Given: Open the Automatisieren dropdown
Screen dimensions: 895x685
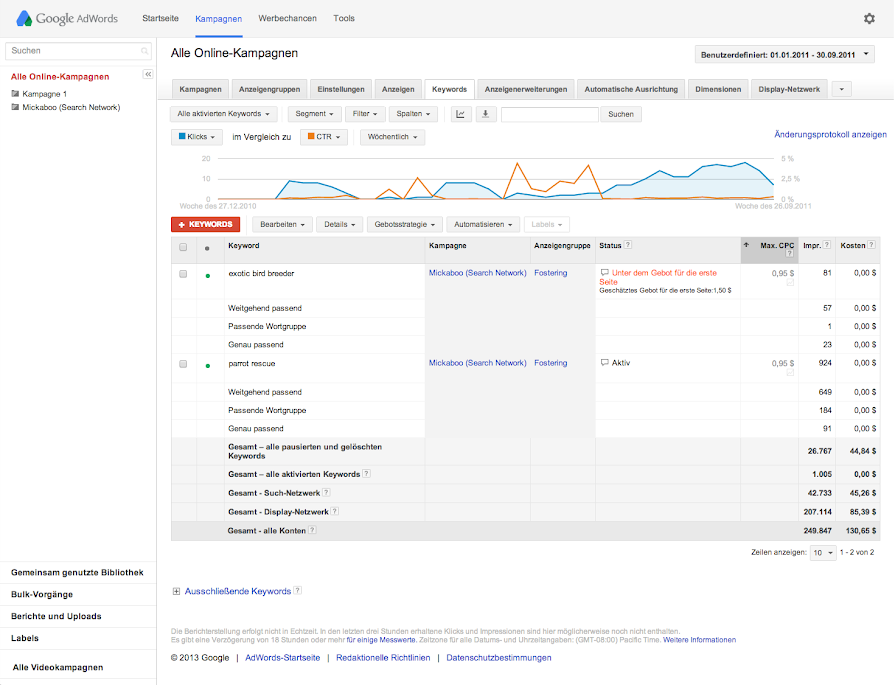Looking at the screenshot, I should point(483,224).
